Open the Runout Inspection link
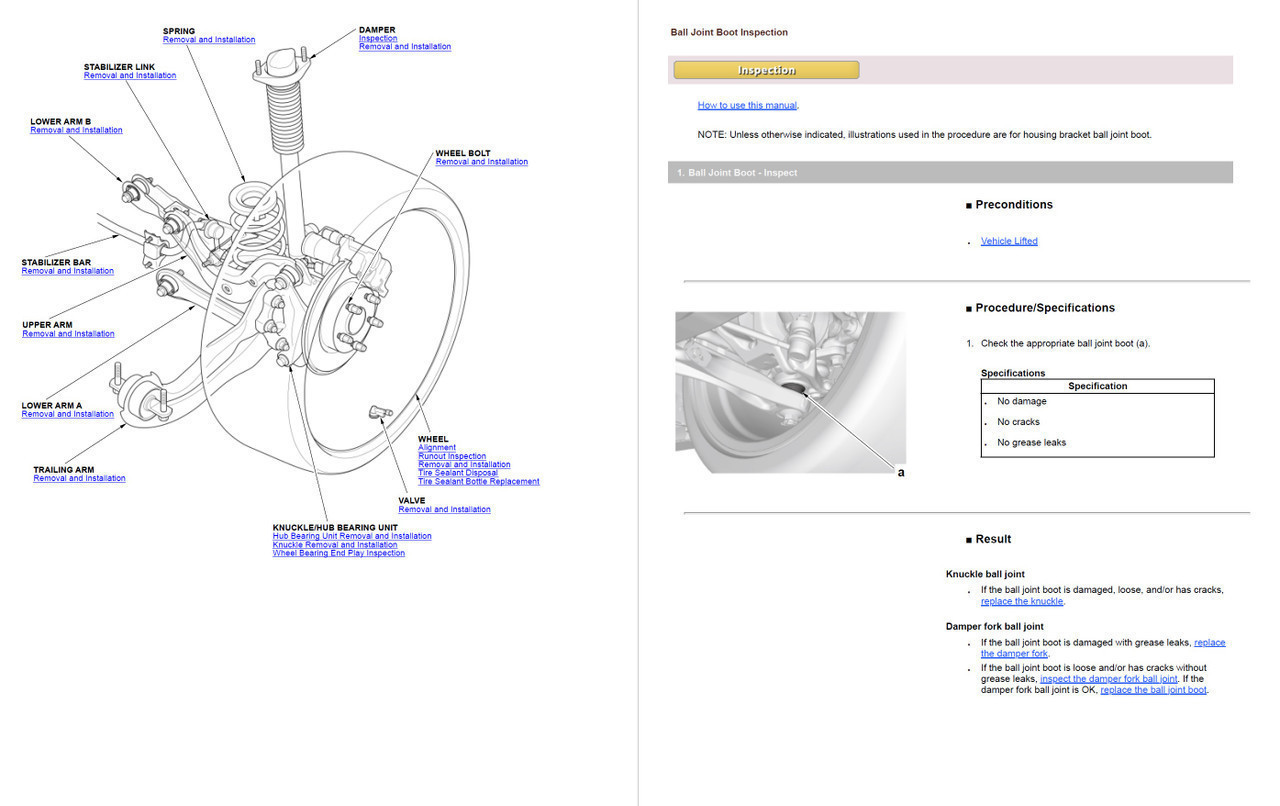Viewport: 1280px width, 806px height. [x=452, y=456]
